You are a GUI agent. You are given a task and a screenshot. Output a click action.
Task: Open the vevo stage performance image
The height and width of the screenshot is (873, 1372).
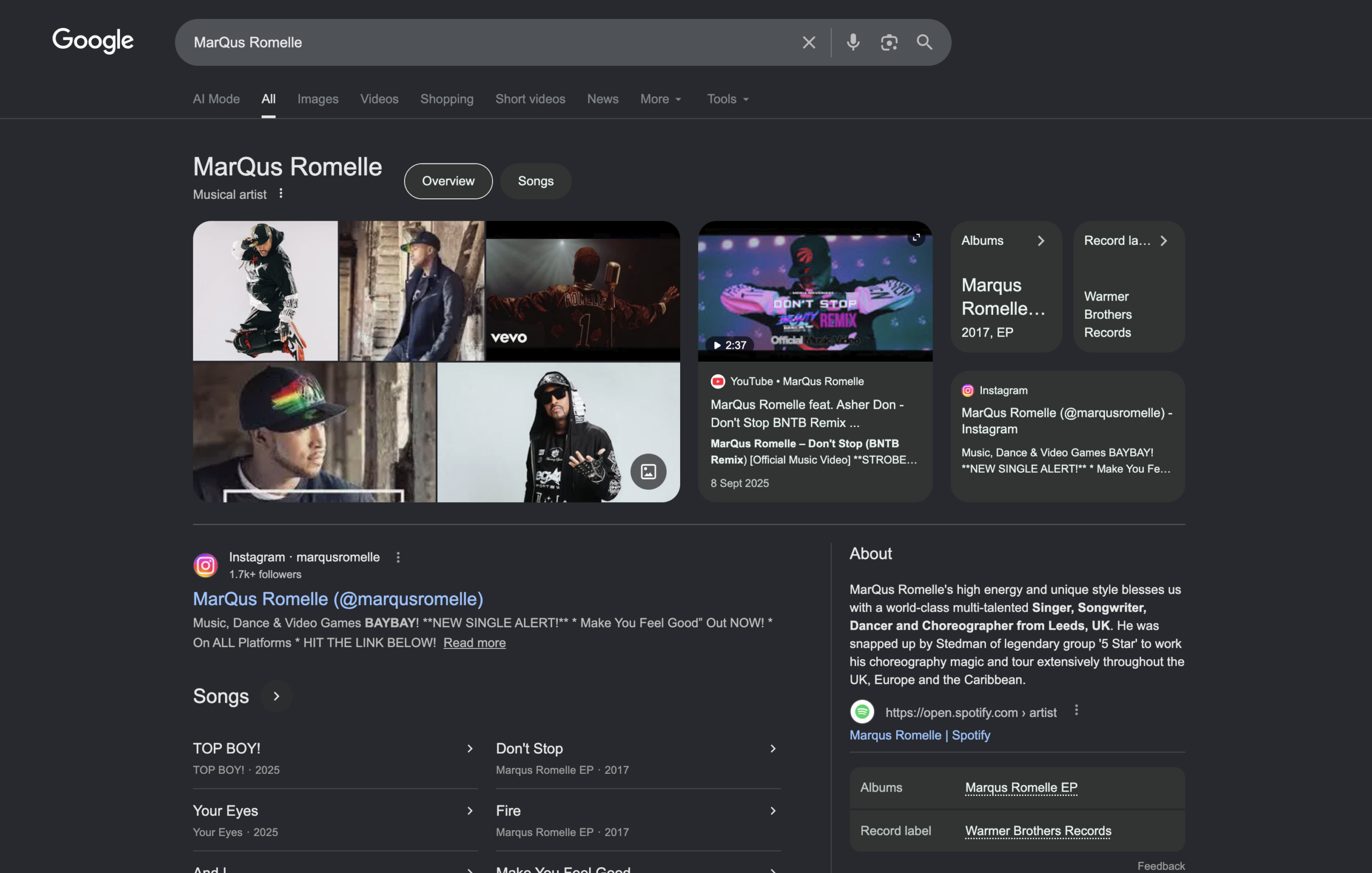[x=583, y=290]
